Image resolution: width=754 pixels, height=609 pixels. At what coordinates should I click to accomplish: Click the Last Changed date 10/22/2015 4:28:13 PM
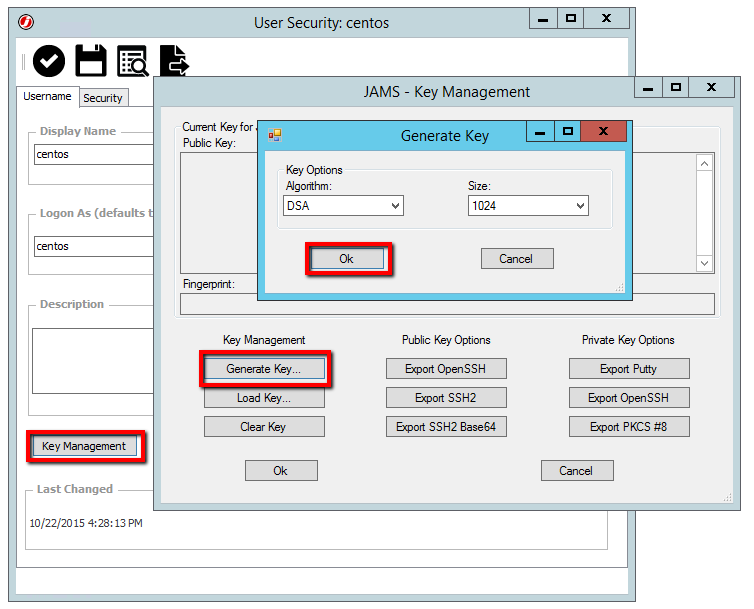tap(86, 523)
